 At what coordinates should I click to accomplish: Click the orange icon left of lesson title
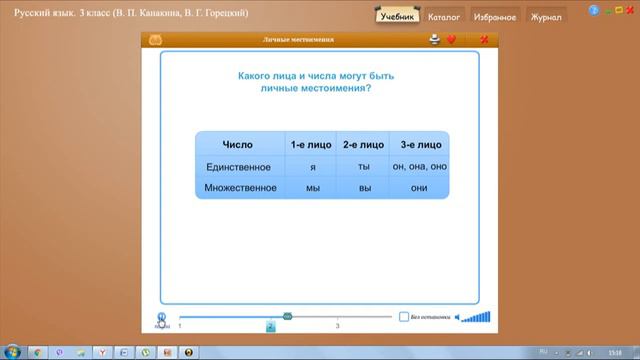click(x=156, y=40)
